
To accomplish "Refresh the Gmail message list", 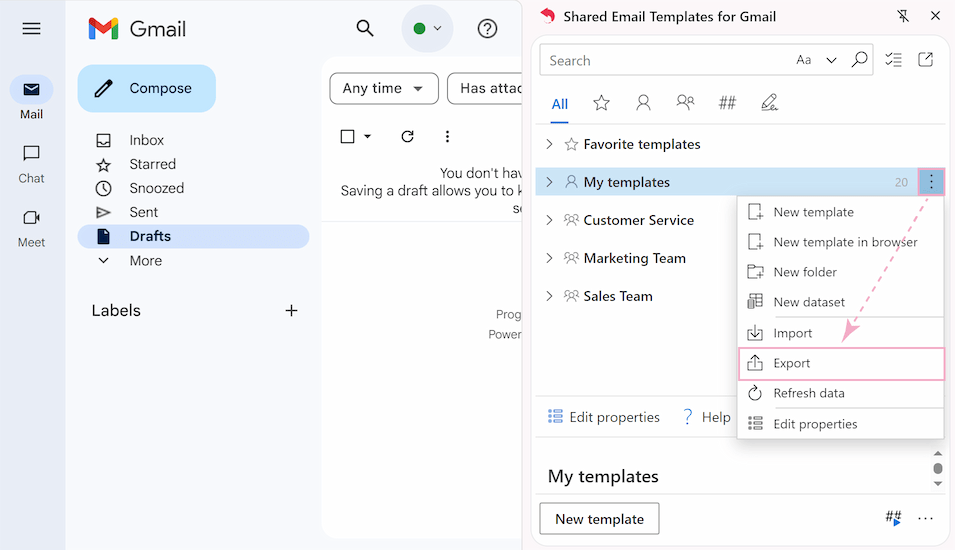I will [x=407, y=136].
